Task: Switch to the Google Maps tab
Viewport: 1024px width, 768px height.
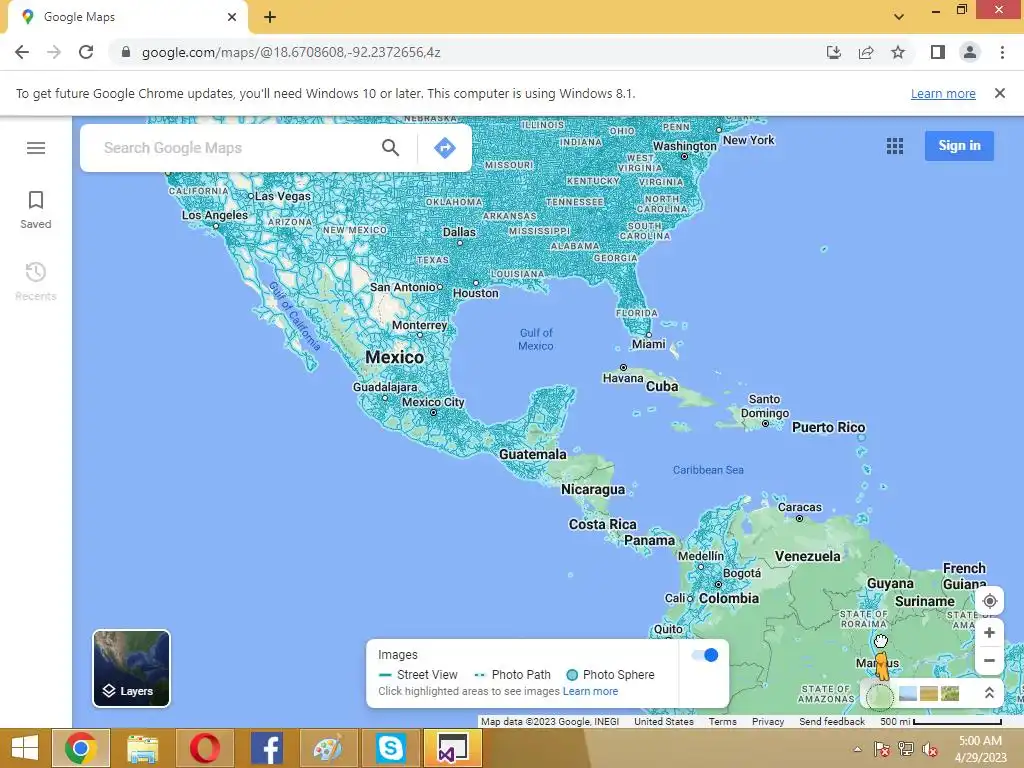Action: (x=128, y=17)
